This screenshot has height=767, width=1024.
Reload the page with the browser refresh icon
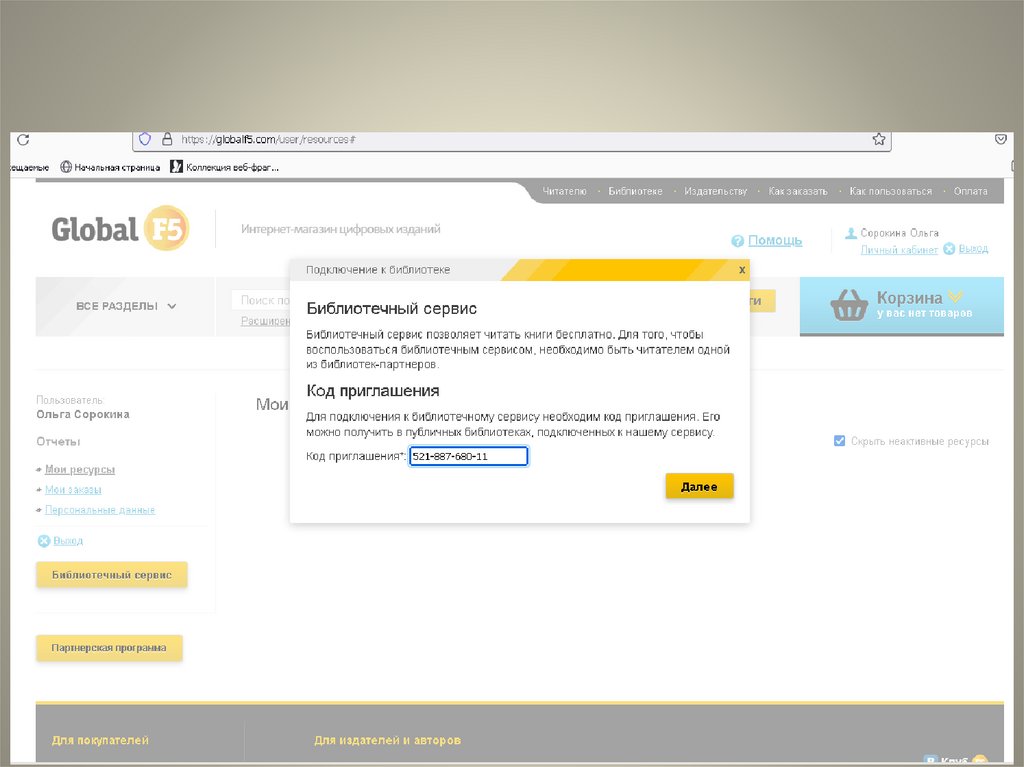pos(23,140)
